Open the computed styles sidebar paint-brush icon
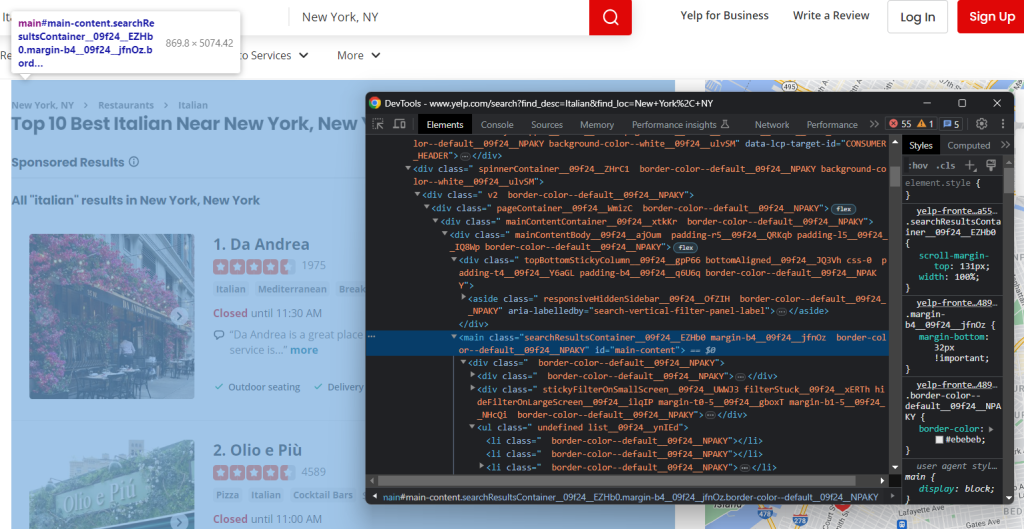Viewport: 1024px width, 529px height. [990, 165]
